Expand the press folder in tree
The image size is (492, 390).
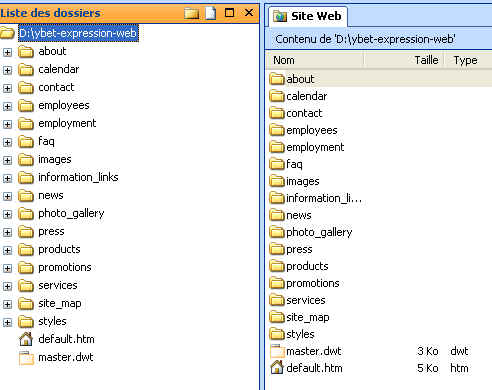7,232
